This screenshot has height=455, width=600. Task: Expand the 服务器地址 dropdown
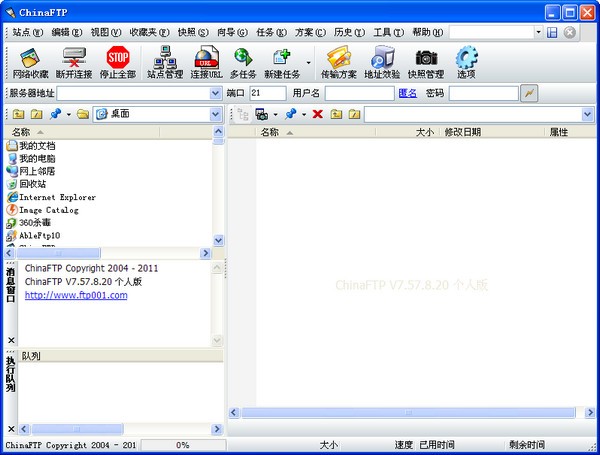[215, 93]
